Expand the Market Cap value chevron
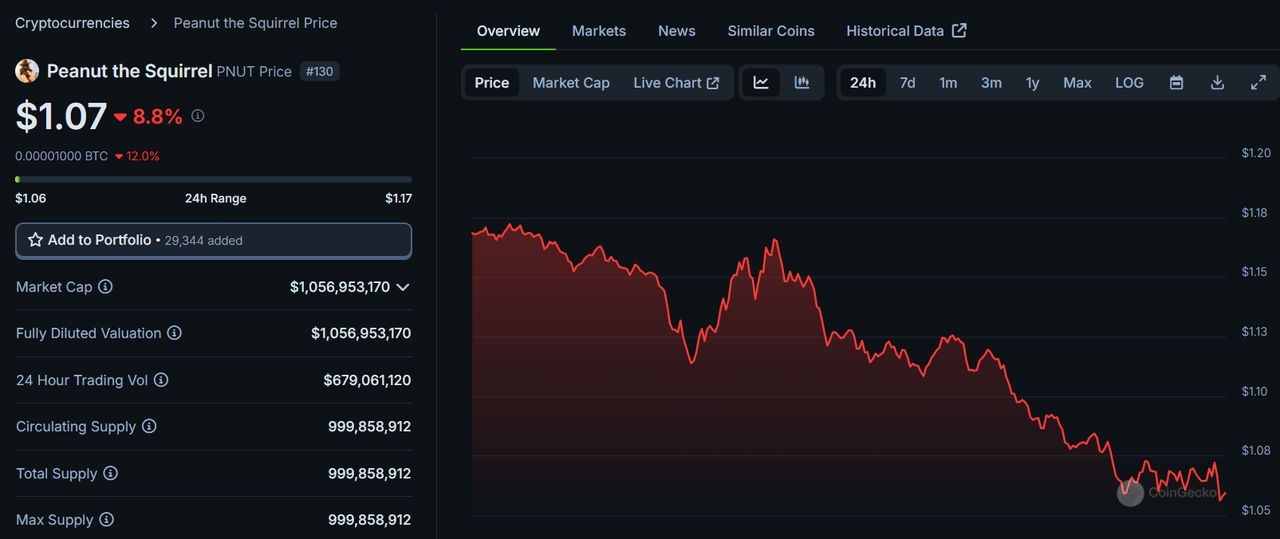 [x=402, y=287]
